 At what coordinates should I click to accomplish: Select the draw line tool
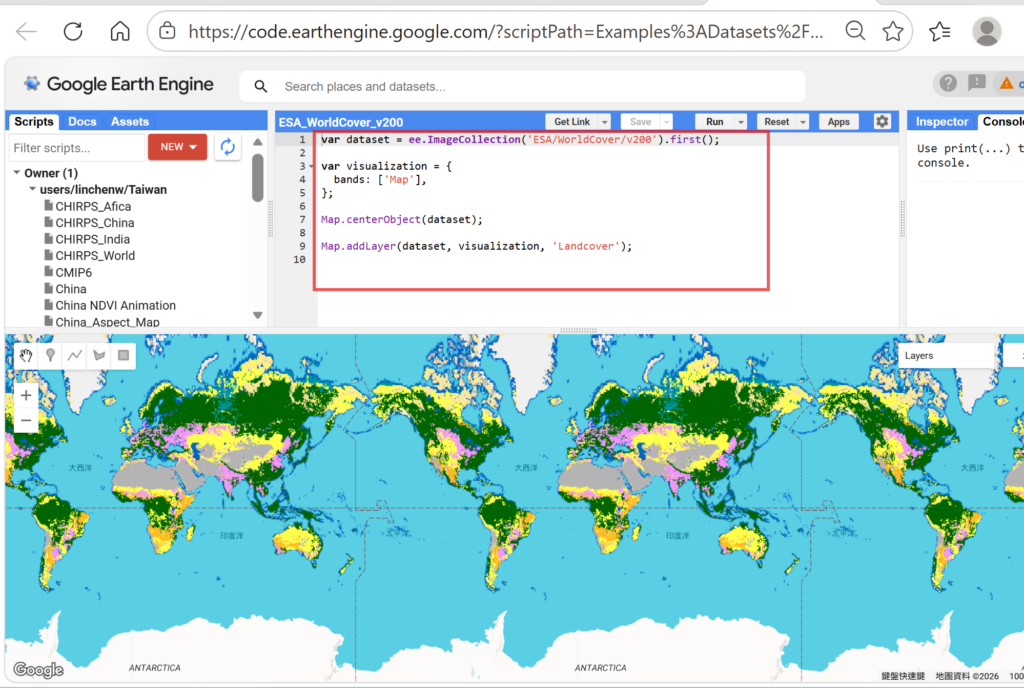75,355
